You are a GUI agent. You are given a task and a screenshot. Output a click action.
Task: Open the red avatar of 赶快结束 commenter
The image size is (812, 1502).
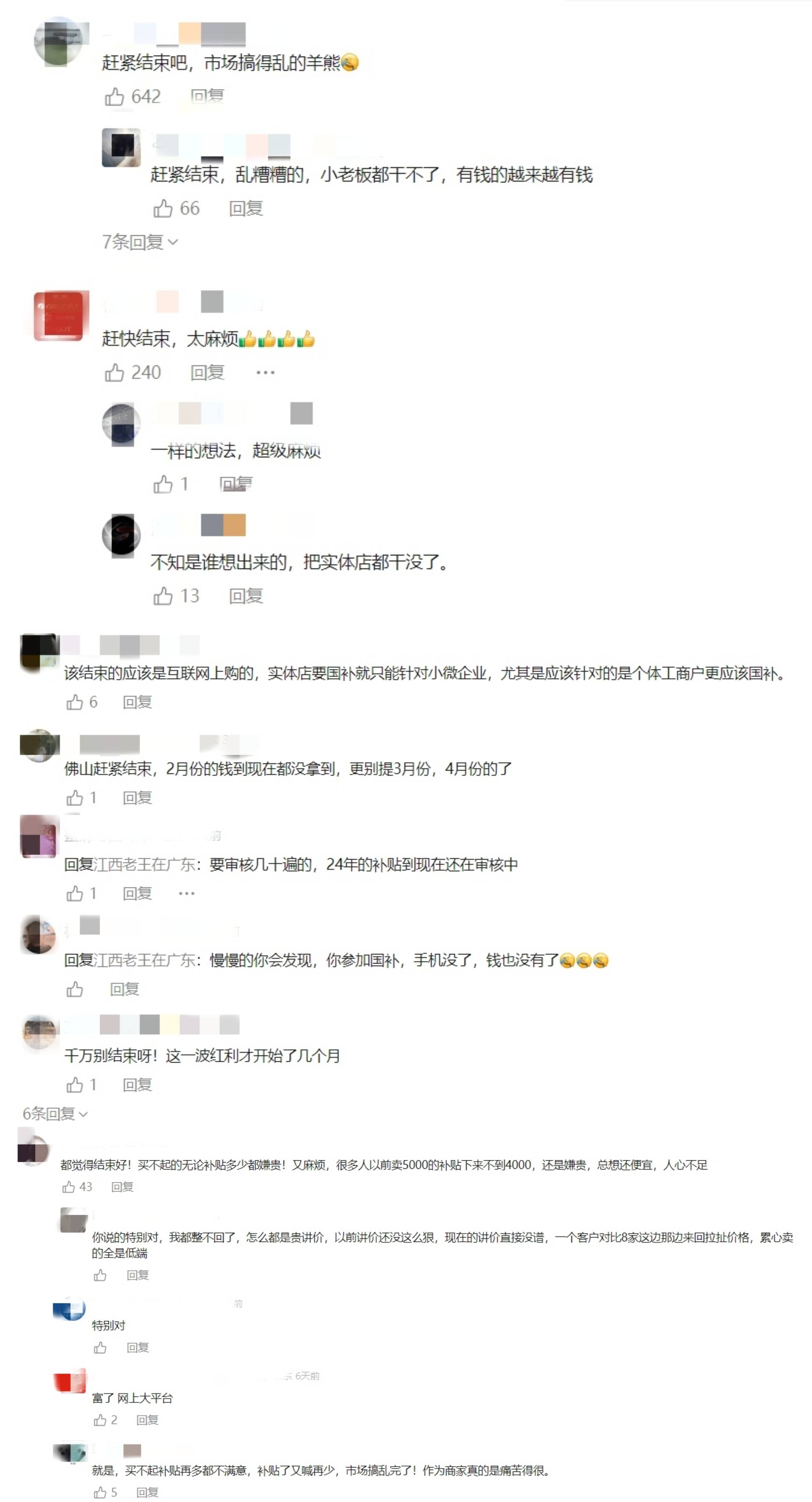tap(61, 315)
